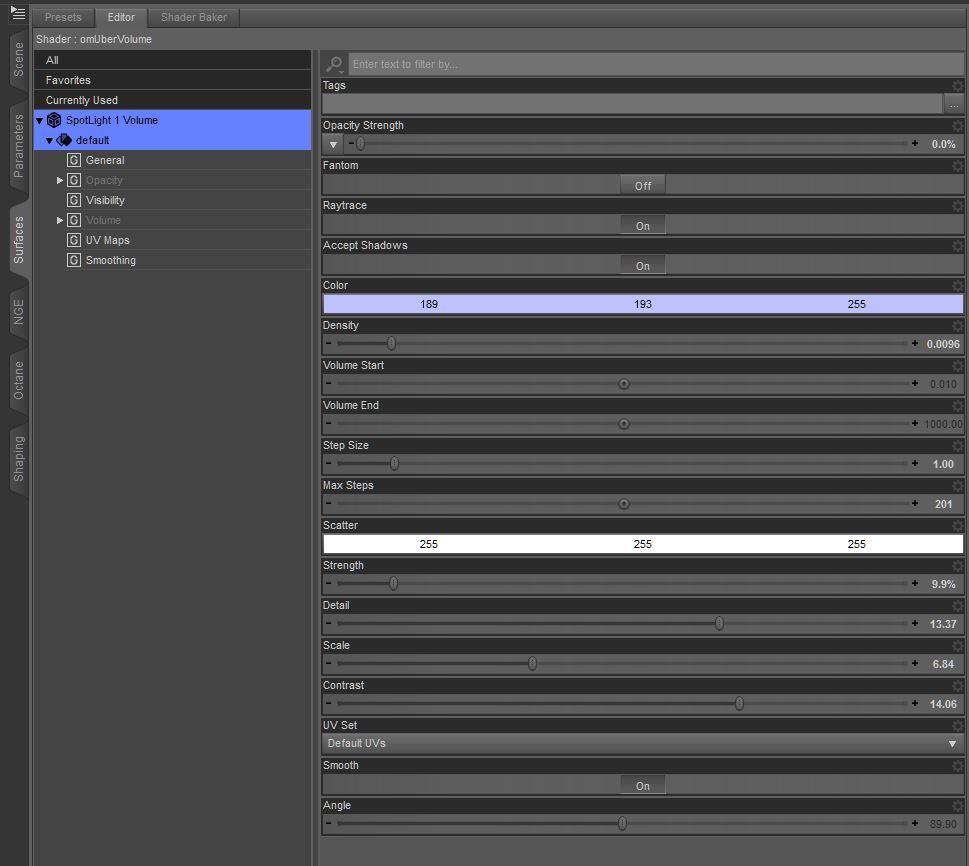The width and height of the screenshot is (969, 866).
Task: Toggle the Smooth On switch
Action: [643, 786]
